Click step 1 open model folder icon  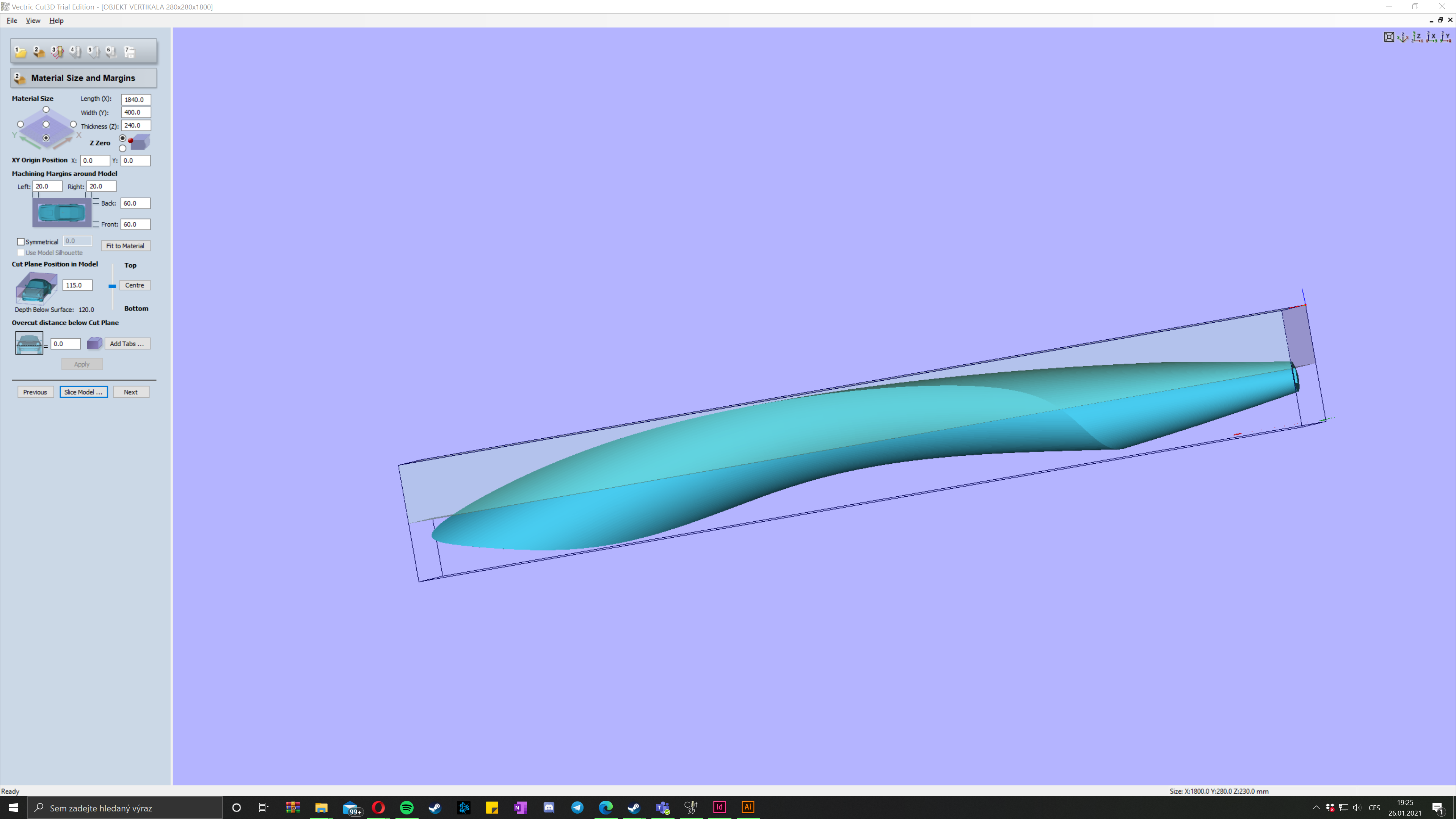pyautogui.click(x=20, y=52)
